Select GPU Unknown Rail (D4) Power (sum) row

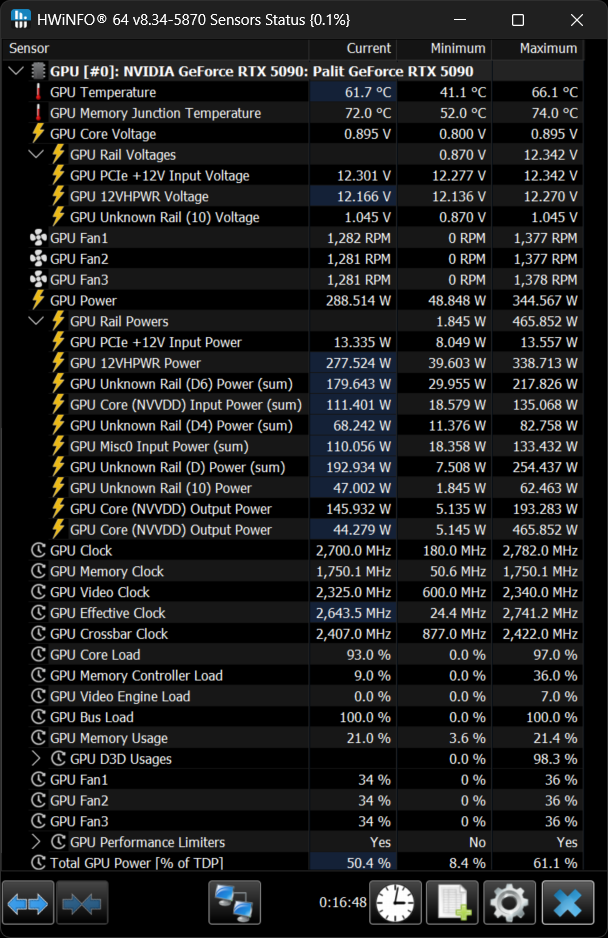(x=293, y=425)
